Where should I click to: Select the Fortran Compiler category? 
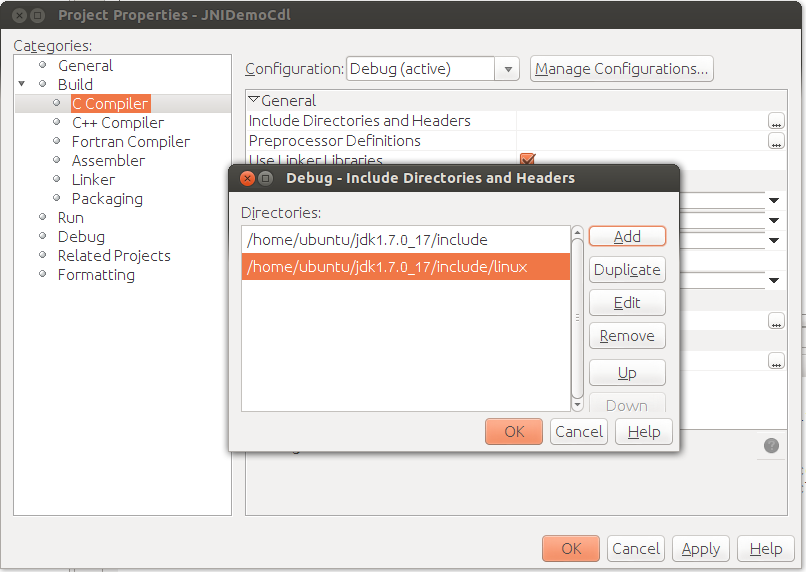pos(130,141)
